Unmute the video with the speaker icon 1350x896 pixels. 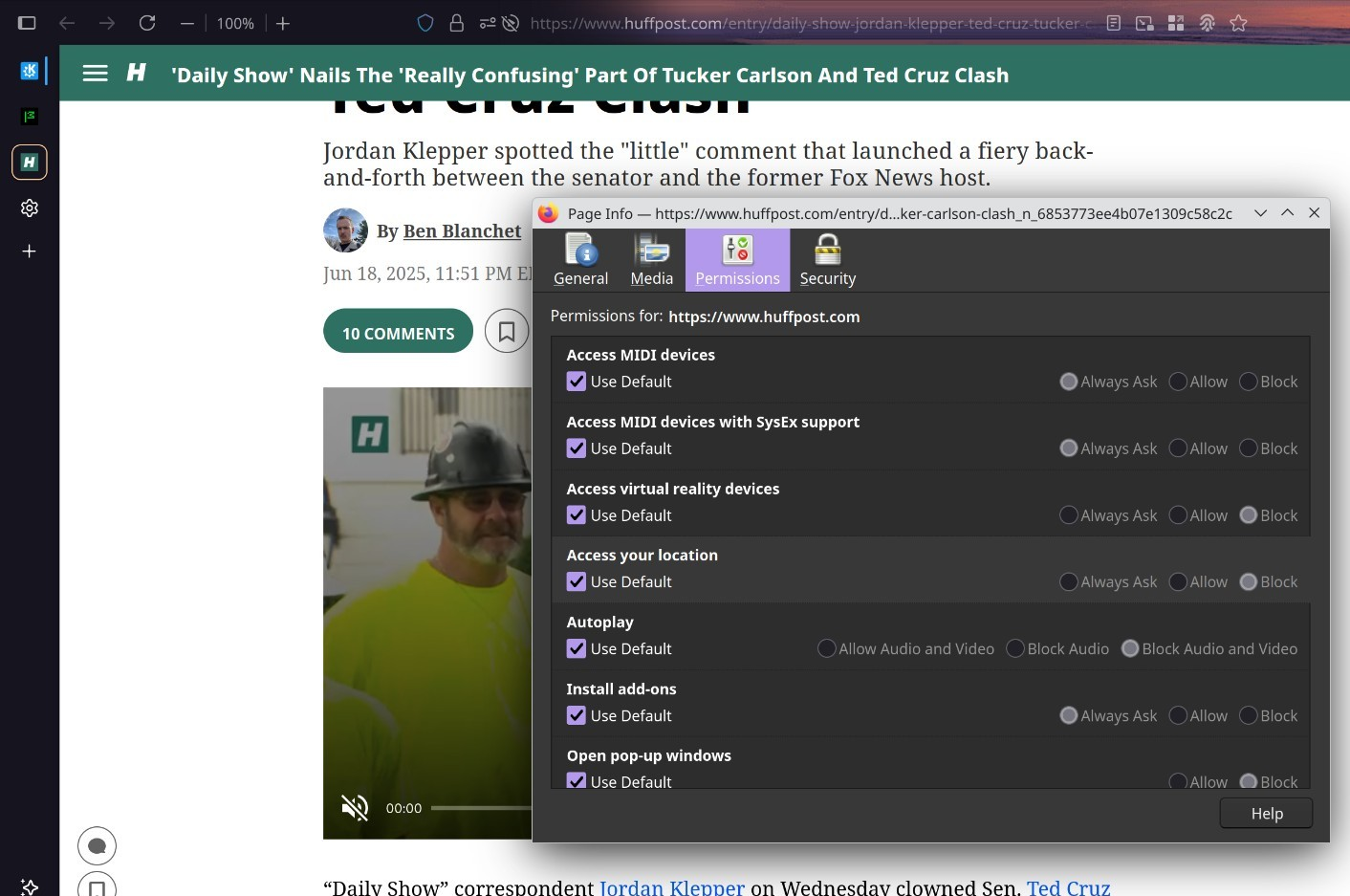355,808
